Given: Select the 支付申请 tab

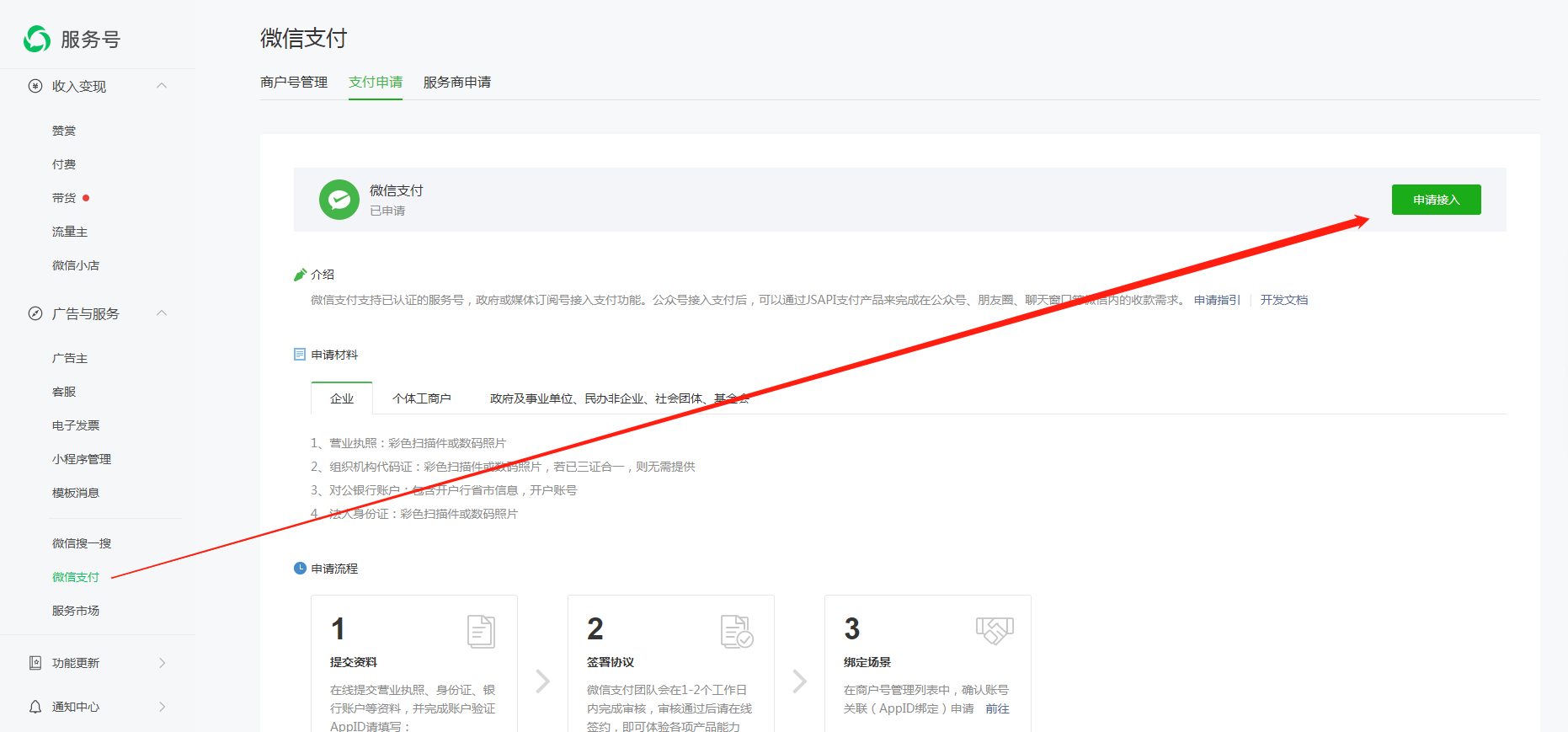Looking at the screenshot, I should pyautogui.click(x=376, y=82).
